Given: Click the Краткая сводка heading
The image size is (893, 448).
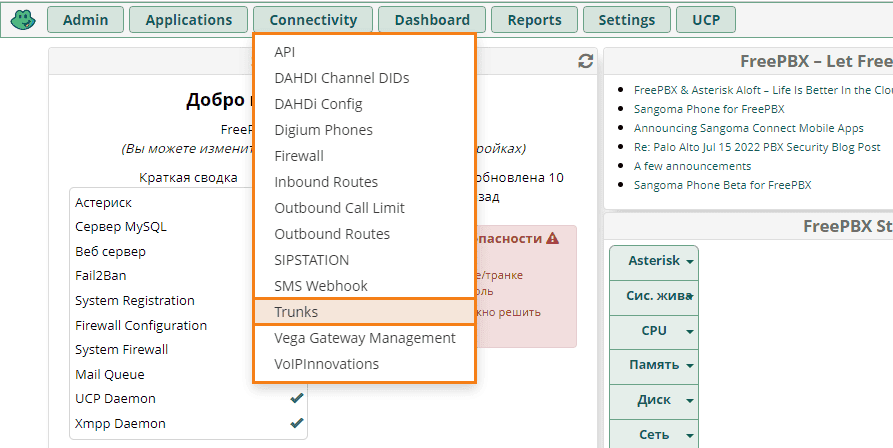Looking at the screenshot, I should pos(189,178).
